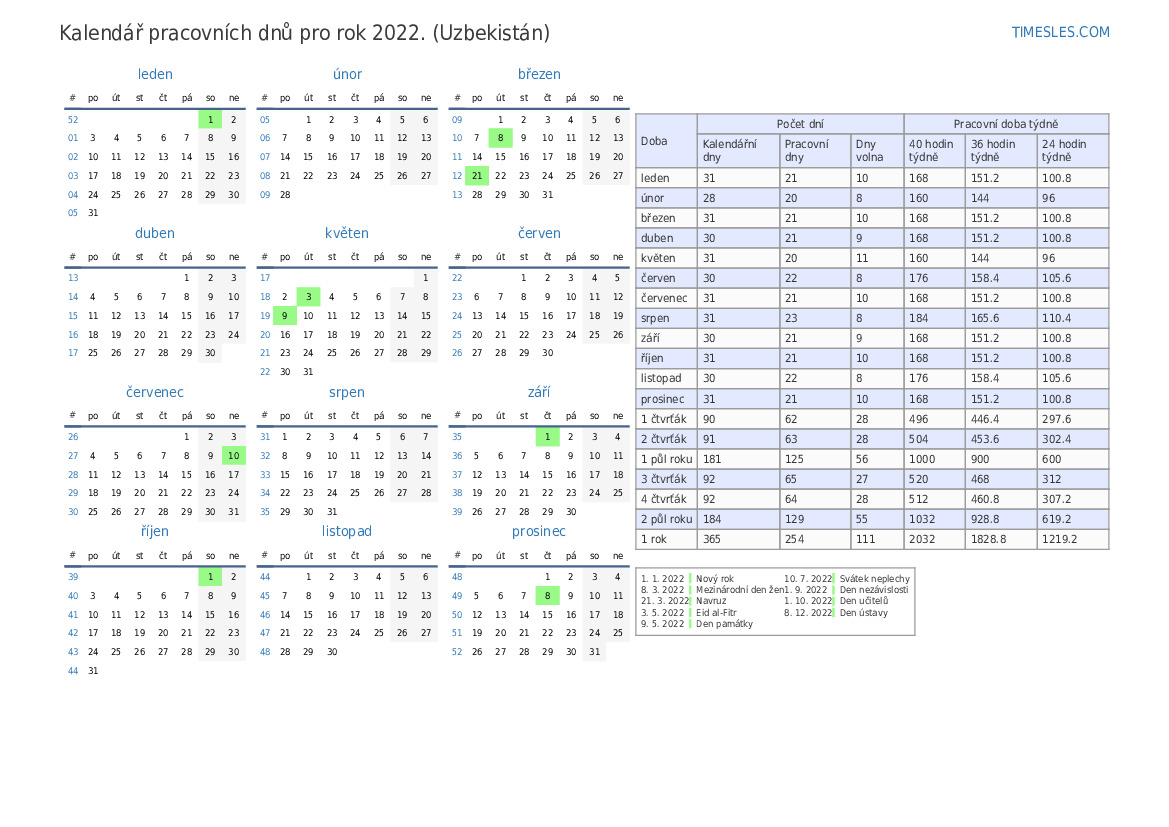The width and height of the screenshot is (1169, 827).
Task: Click Eid al-Fitr legend entry
Action: [x=716, y=613]
